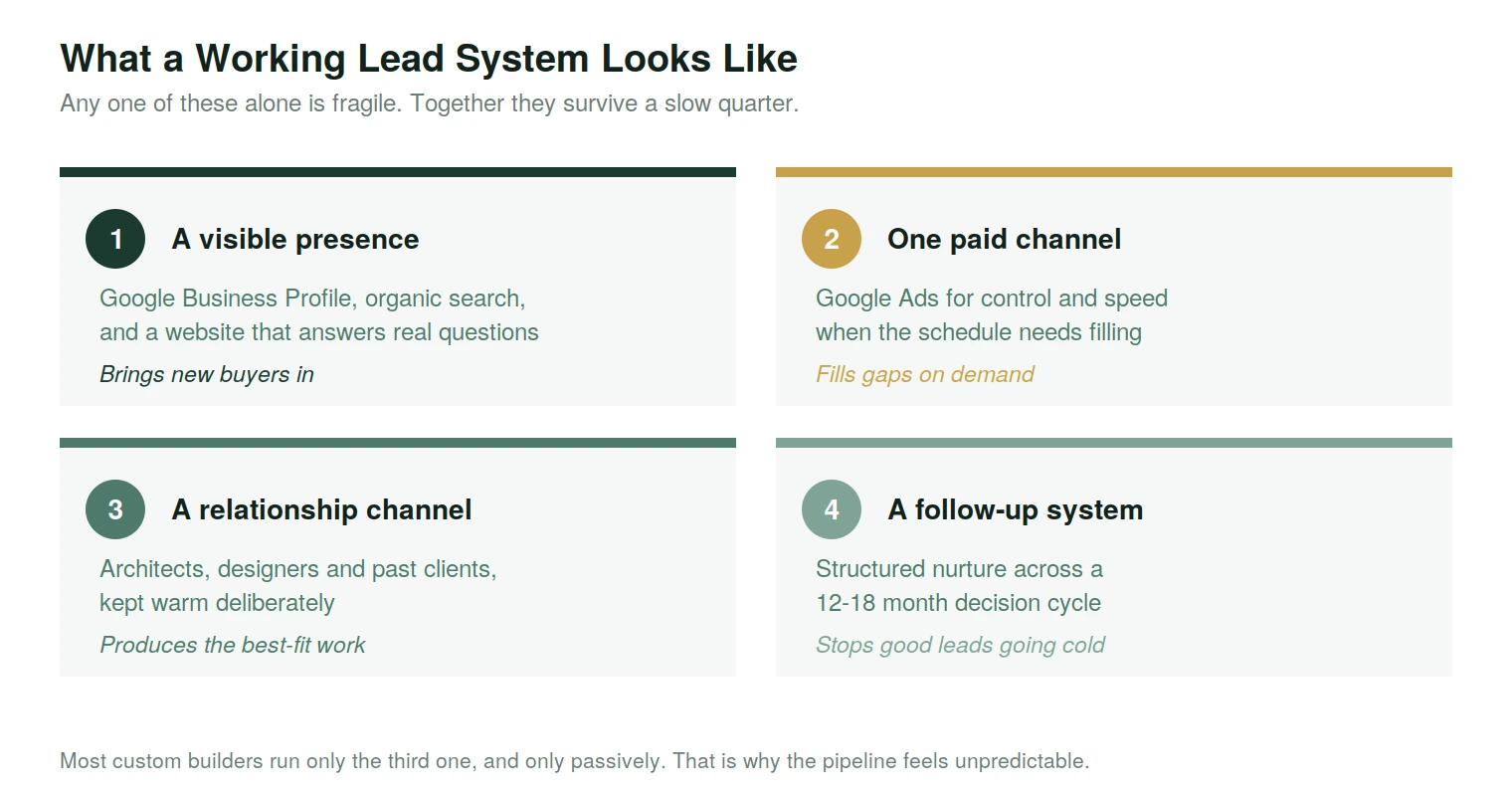Select the main title 'What a Working Lead System Looks Like'
Viewport: 1512px width, 796px height.
click(429, 59)
